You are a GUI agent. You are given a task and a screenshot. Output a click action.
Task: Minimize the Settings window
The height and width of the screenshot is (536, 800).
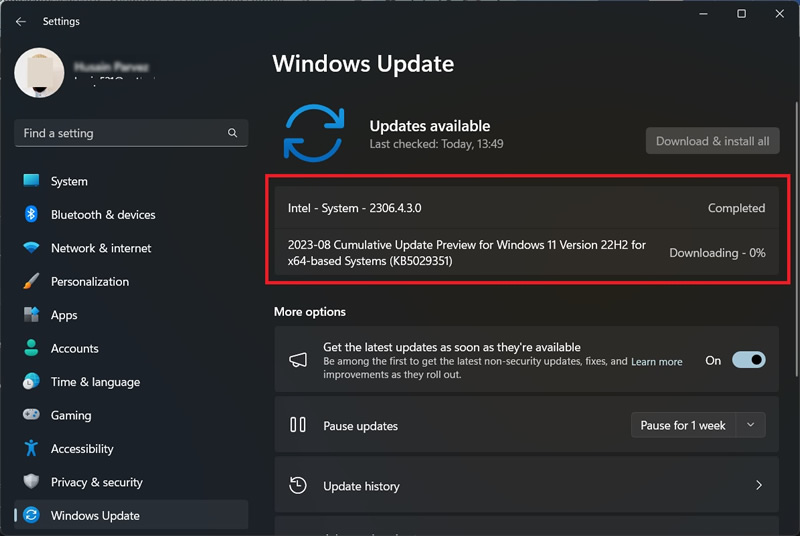click(703, 14)
